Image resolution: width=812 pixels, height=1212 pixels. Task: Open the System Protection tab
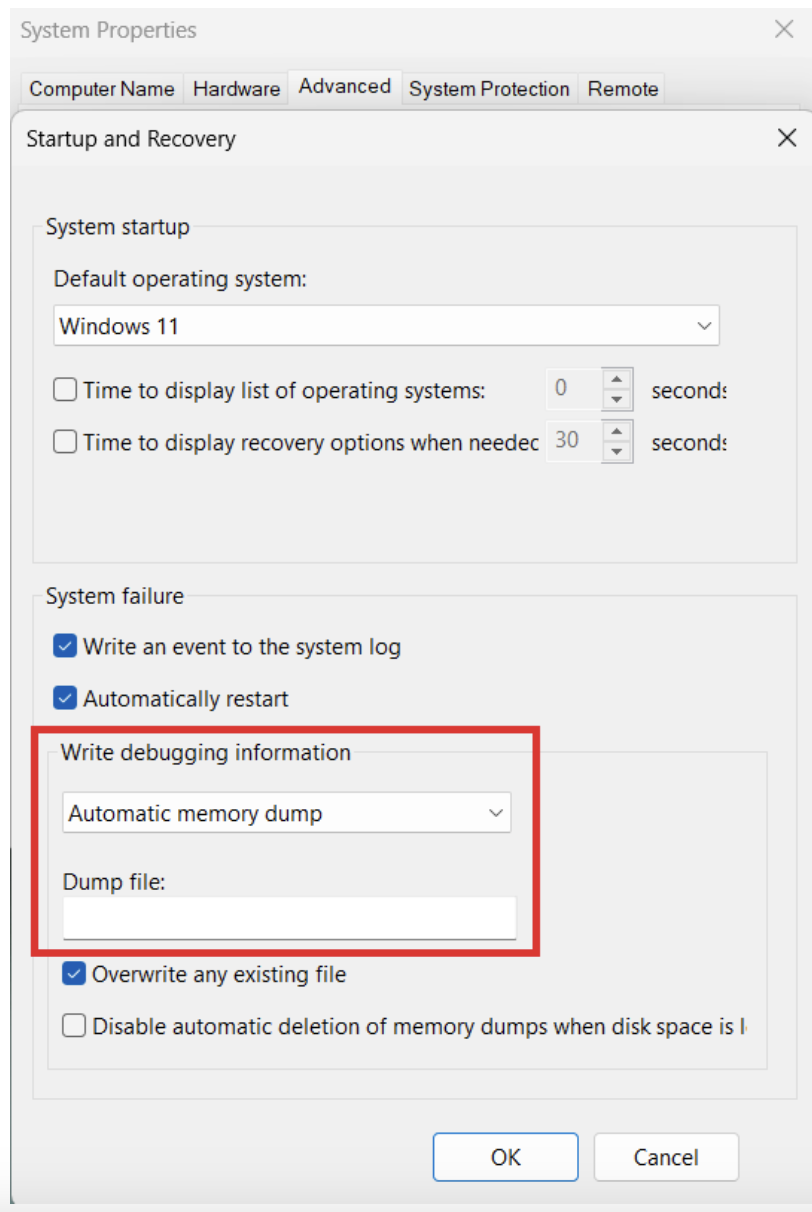[489, 89]
